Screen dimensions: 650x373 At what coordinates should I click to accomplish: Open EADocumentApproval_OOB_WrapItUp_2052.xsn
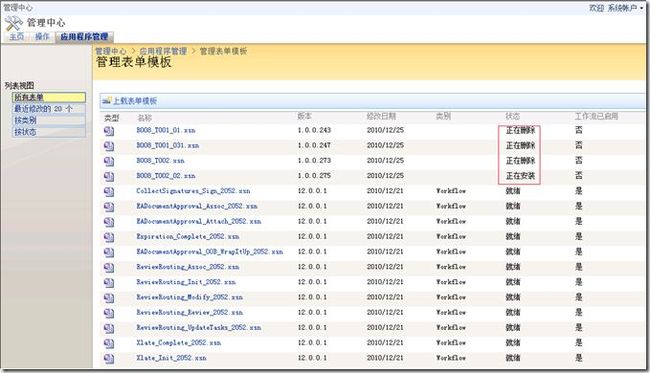[x=210, y=252]
